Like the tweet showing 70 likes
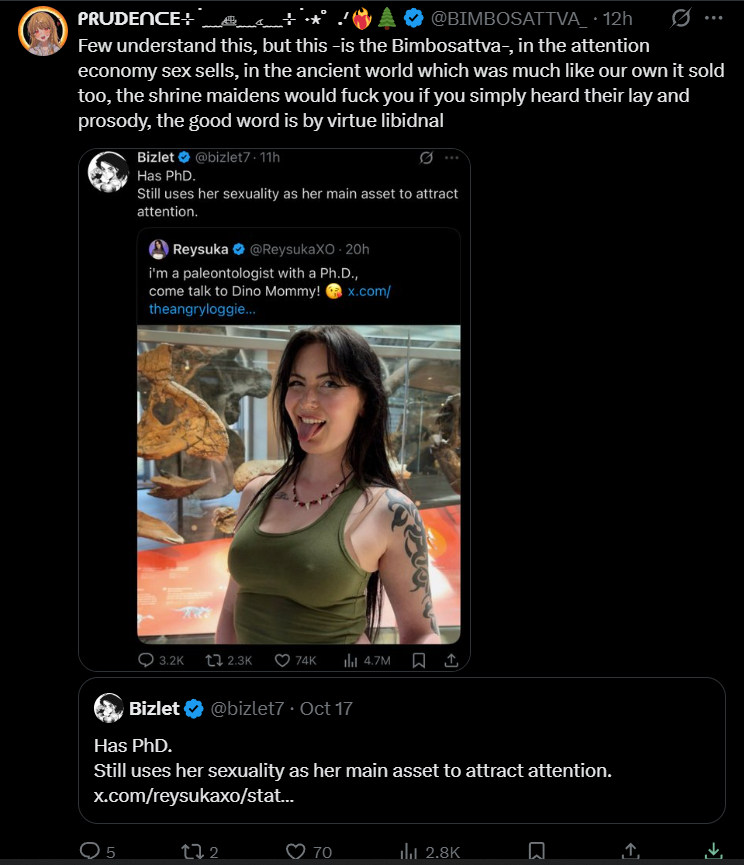 pyautogui.click(x=296, y=851)
